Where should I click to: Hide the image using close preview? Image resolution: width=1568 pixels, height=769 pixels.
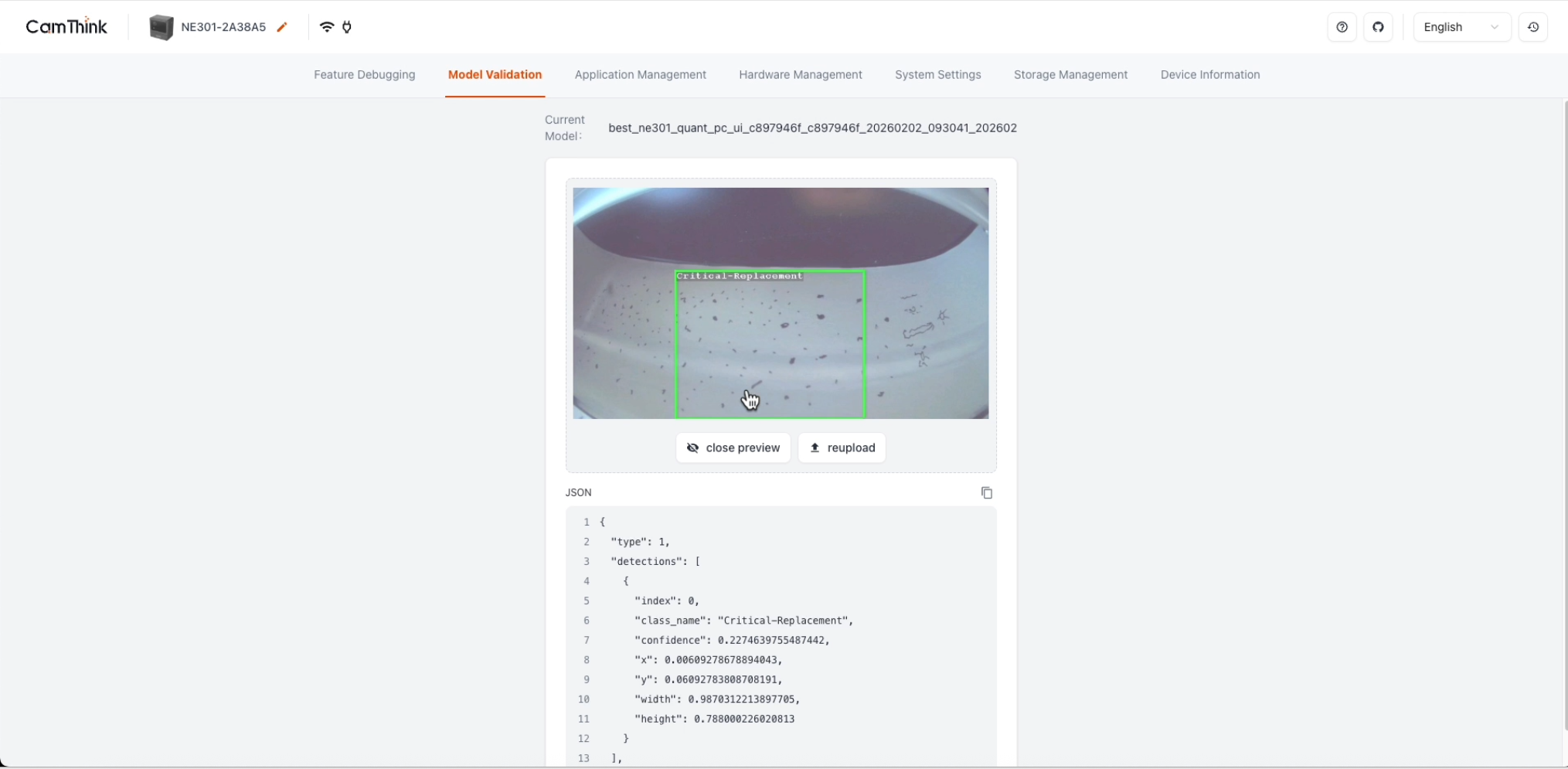pyautogui.click(x=733, y=448)
